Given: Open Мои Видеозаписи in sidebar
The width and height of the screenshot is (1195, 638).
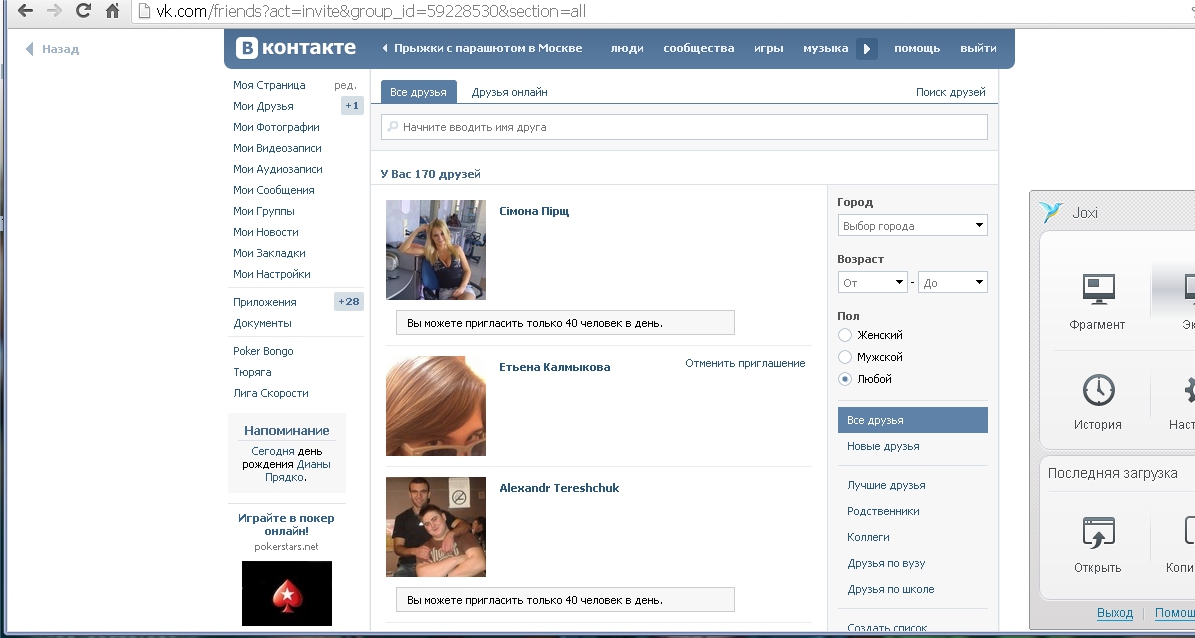Looking at the screenshot, I should coord(277,148).
